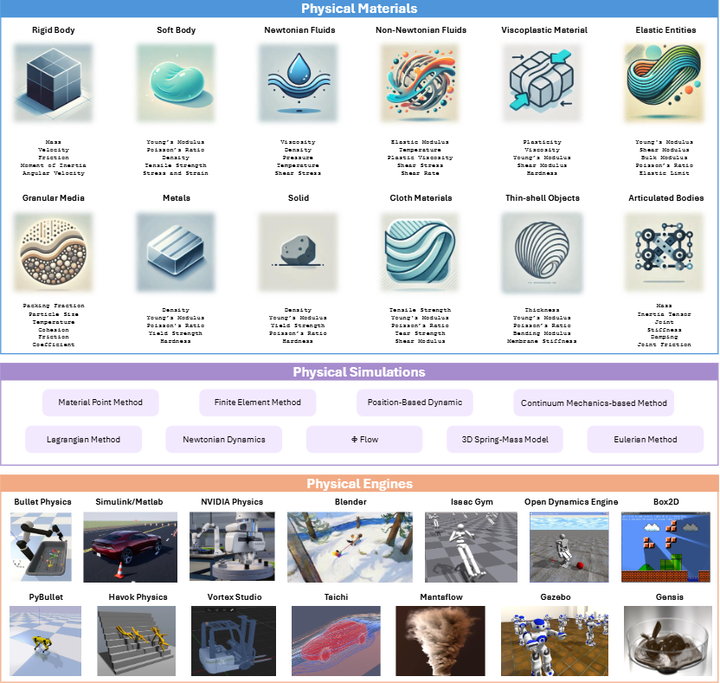This screenshot has height=683, width=720.
Task: Click the 'Bending Modulus' property text
Action: [542, 333]
